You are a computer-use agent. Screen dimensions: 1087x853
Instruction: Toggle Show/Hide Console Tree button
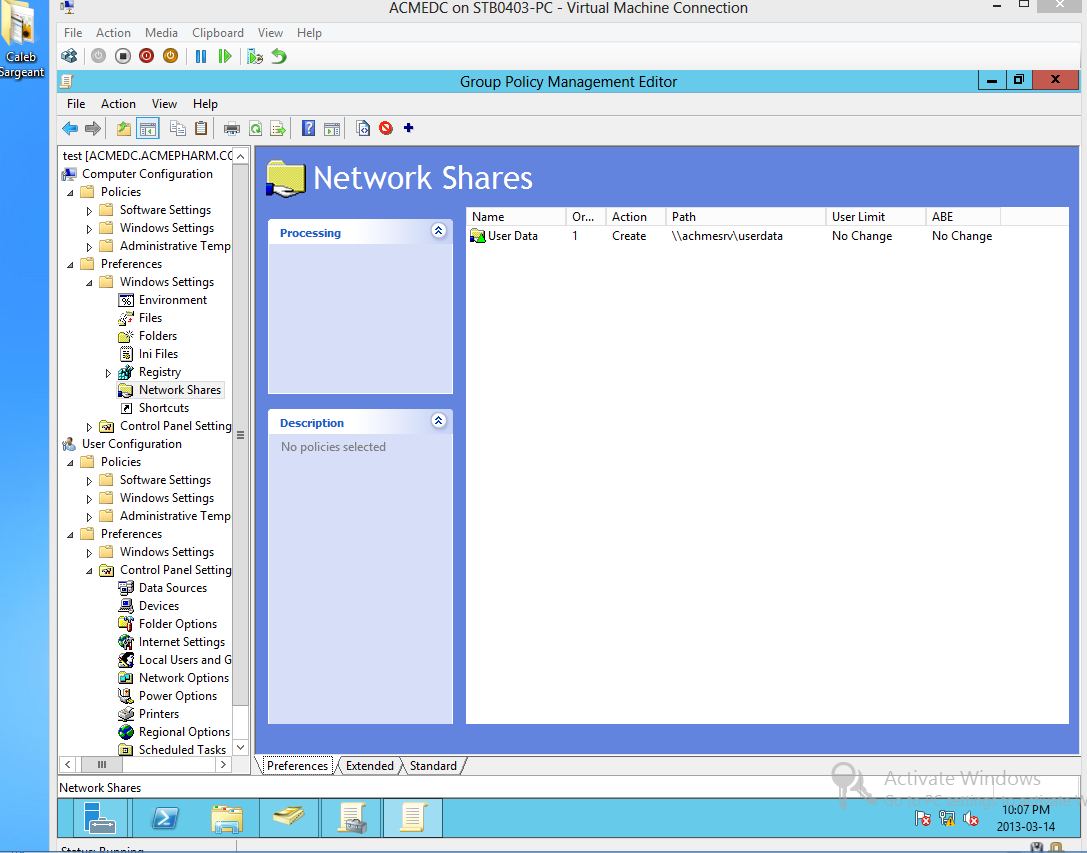(148, 128)
